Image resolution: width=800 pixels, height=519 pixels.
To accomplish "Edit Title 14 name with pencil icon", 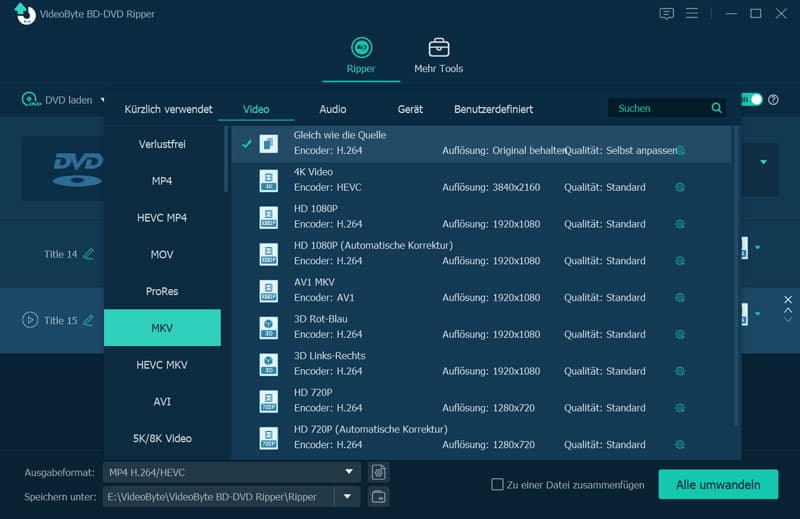I will (x=88, y=254).
